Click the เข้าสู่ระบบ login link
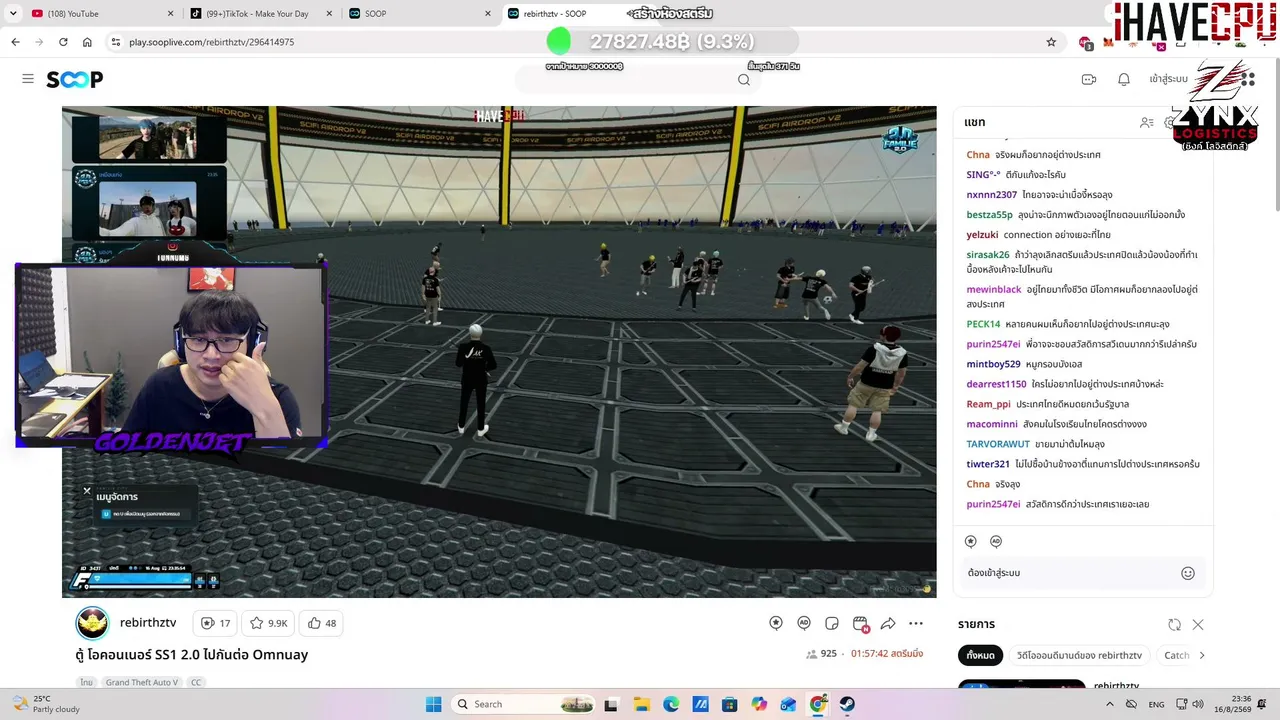Image resolution: width=1280 pixels, height=720 pixels. pyautogui.click(x=1169, y=79)
